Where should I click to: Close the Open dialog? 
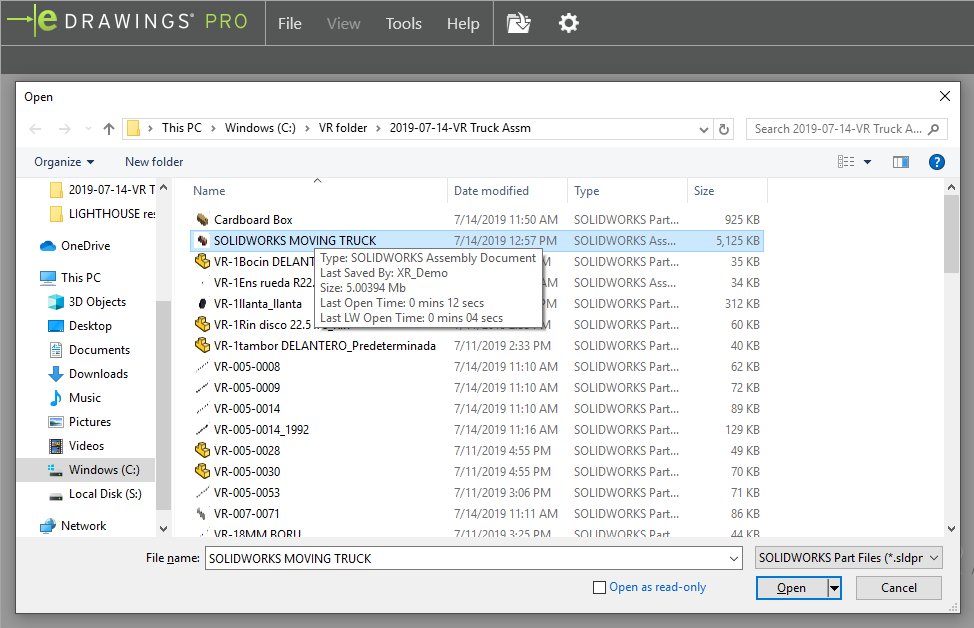click(x=944, y=96)
